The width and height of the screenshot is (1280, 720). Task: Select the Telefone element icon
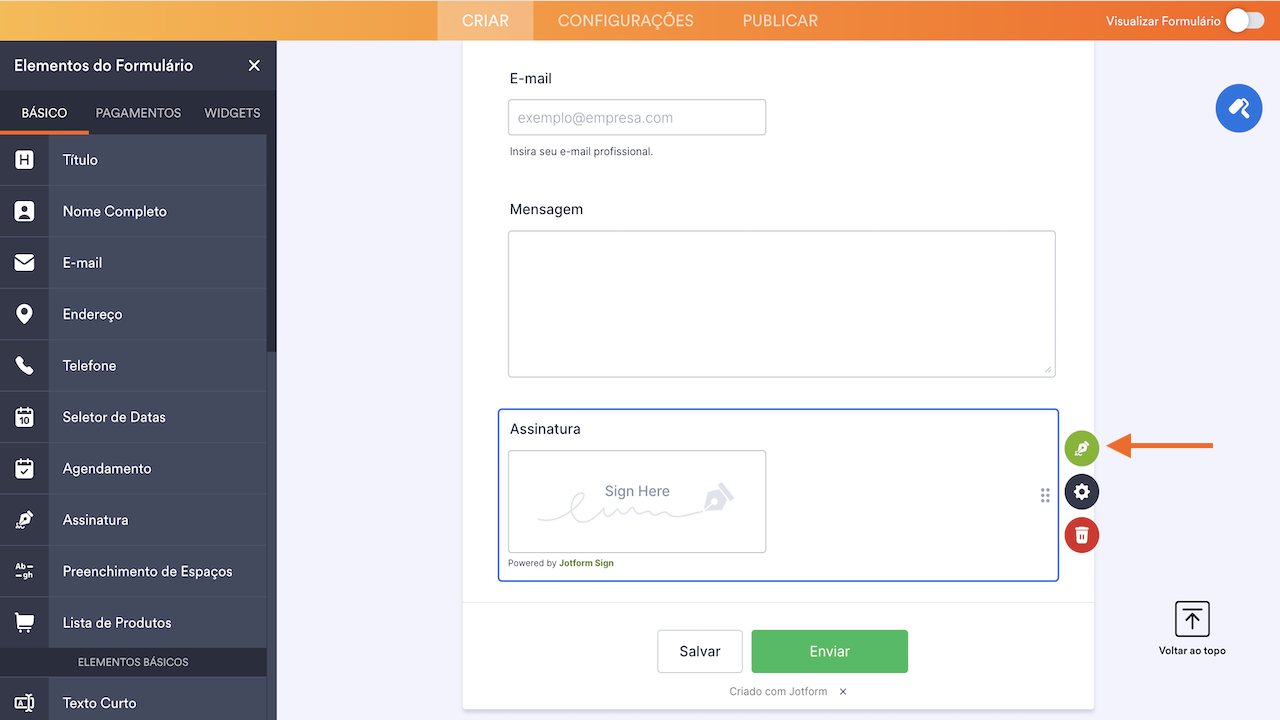(24, 365)
